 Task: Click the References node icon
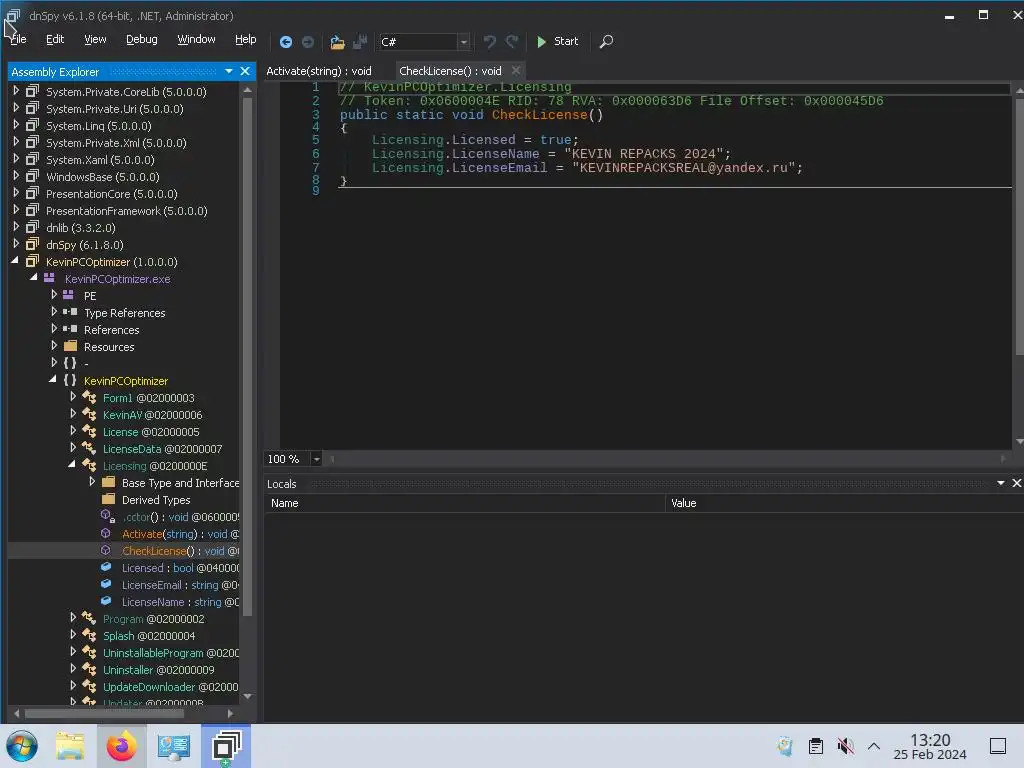point(70,329)
